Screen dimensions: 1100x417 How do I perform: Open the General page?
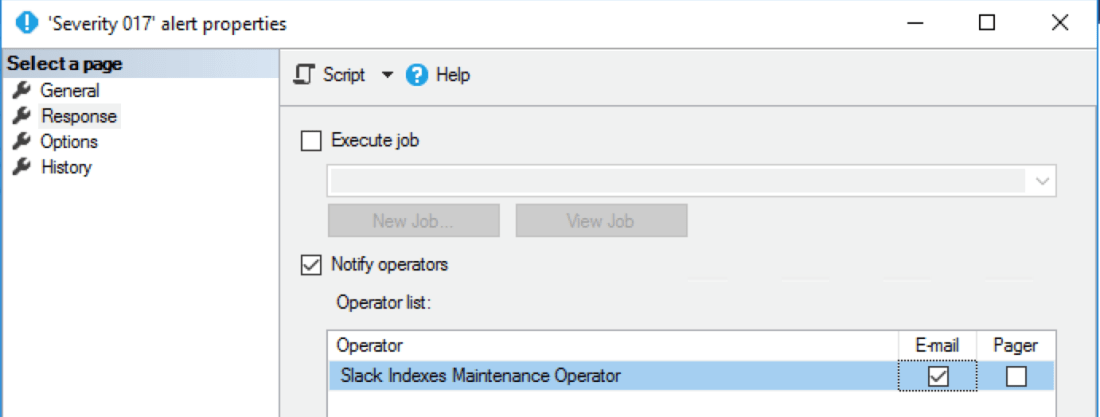click(69, 91)
